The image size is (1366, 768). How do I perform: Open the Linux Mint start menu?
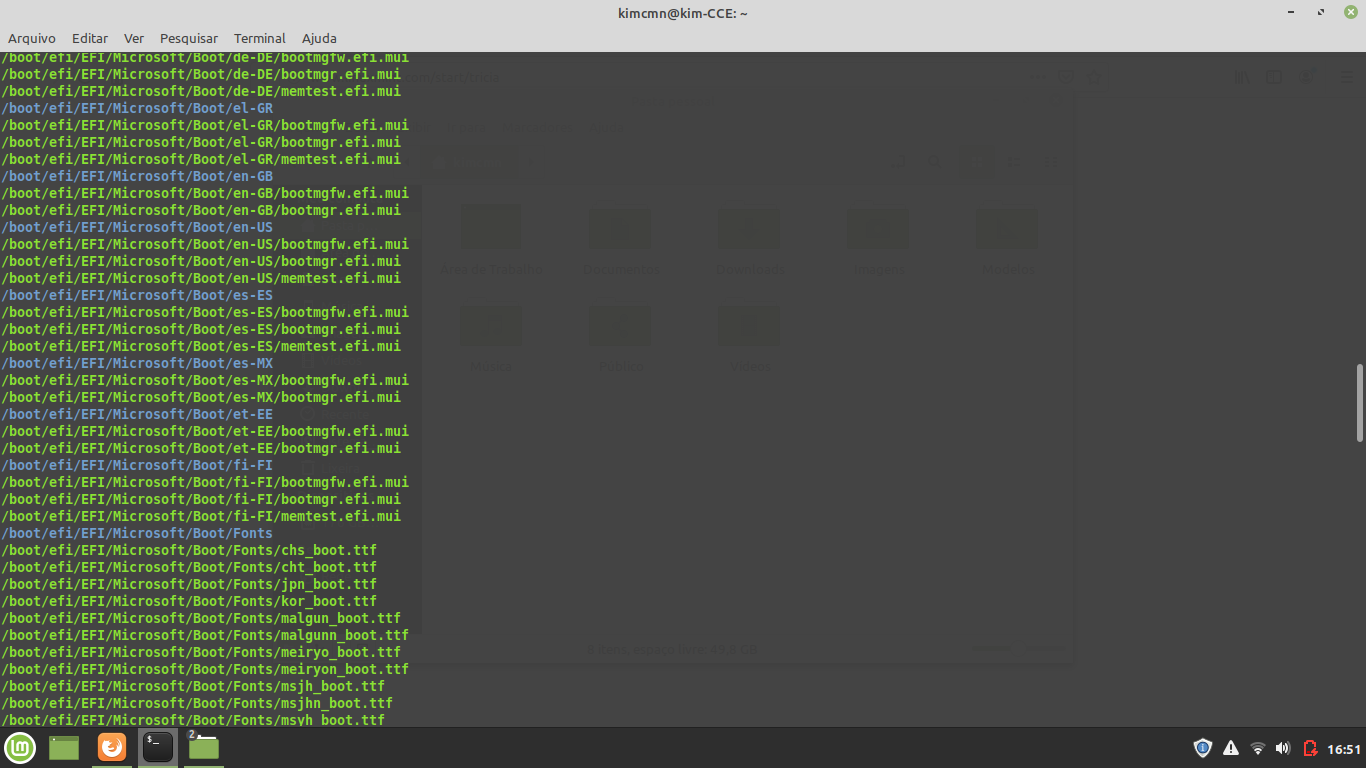20,747
